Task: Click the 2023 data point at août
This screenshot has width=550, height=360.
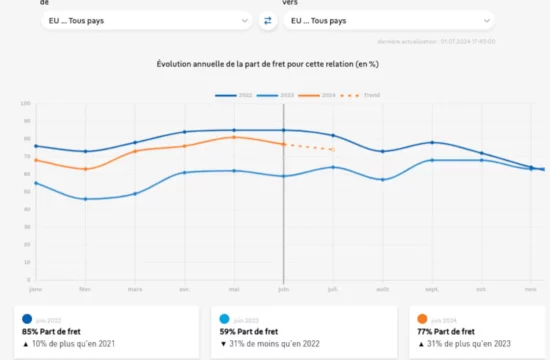Action: (383, 180)
